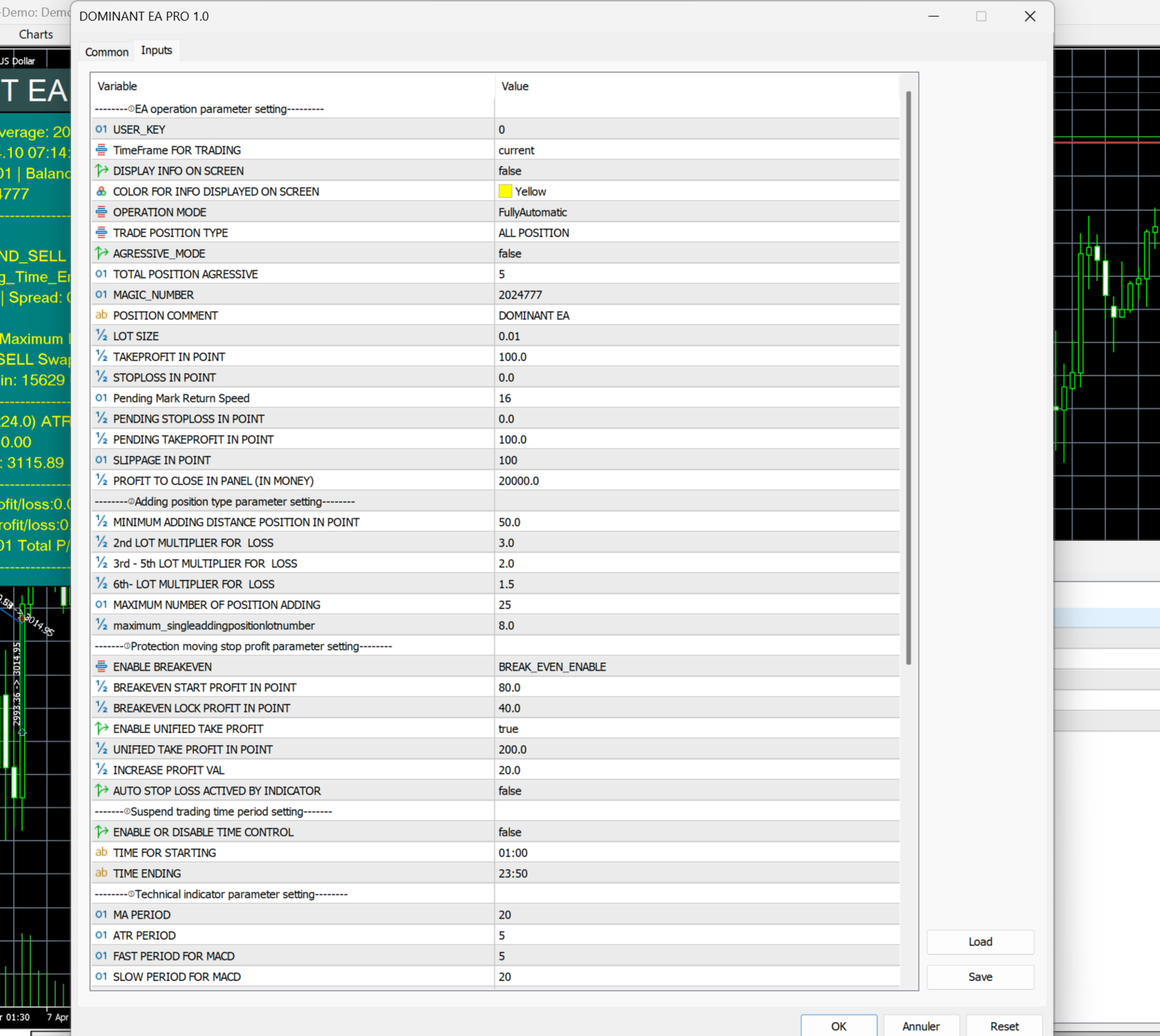This screenshot has height=1036, width=1160.
Task: Click the integer icon beside SLIPPAGE IN POINT
Action: (x=101, y=460)
